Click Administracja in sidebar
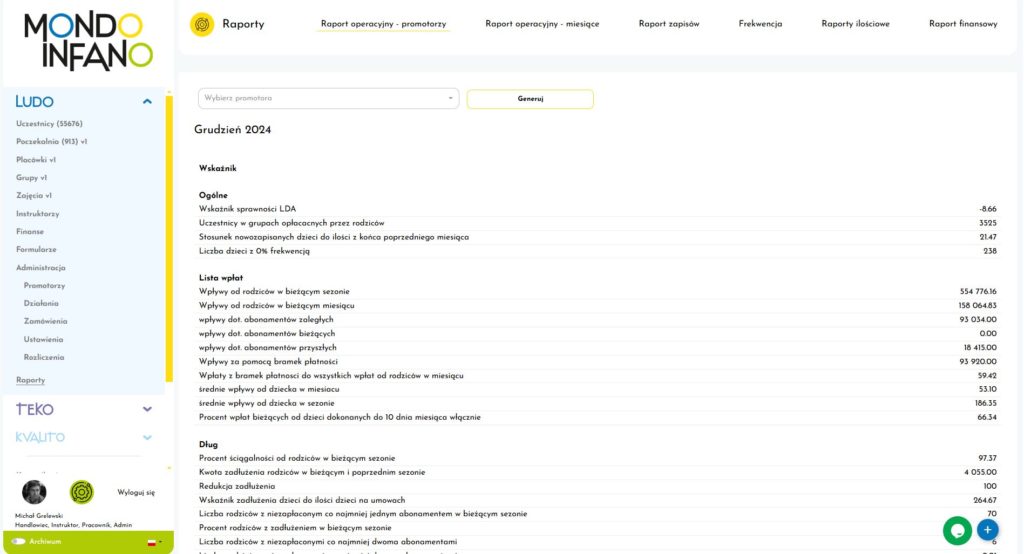The height and width of the screenshot is (554, 1024). coord(40,268)
